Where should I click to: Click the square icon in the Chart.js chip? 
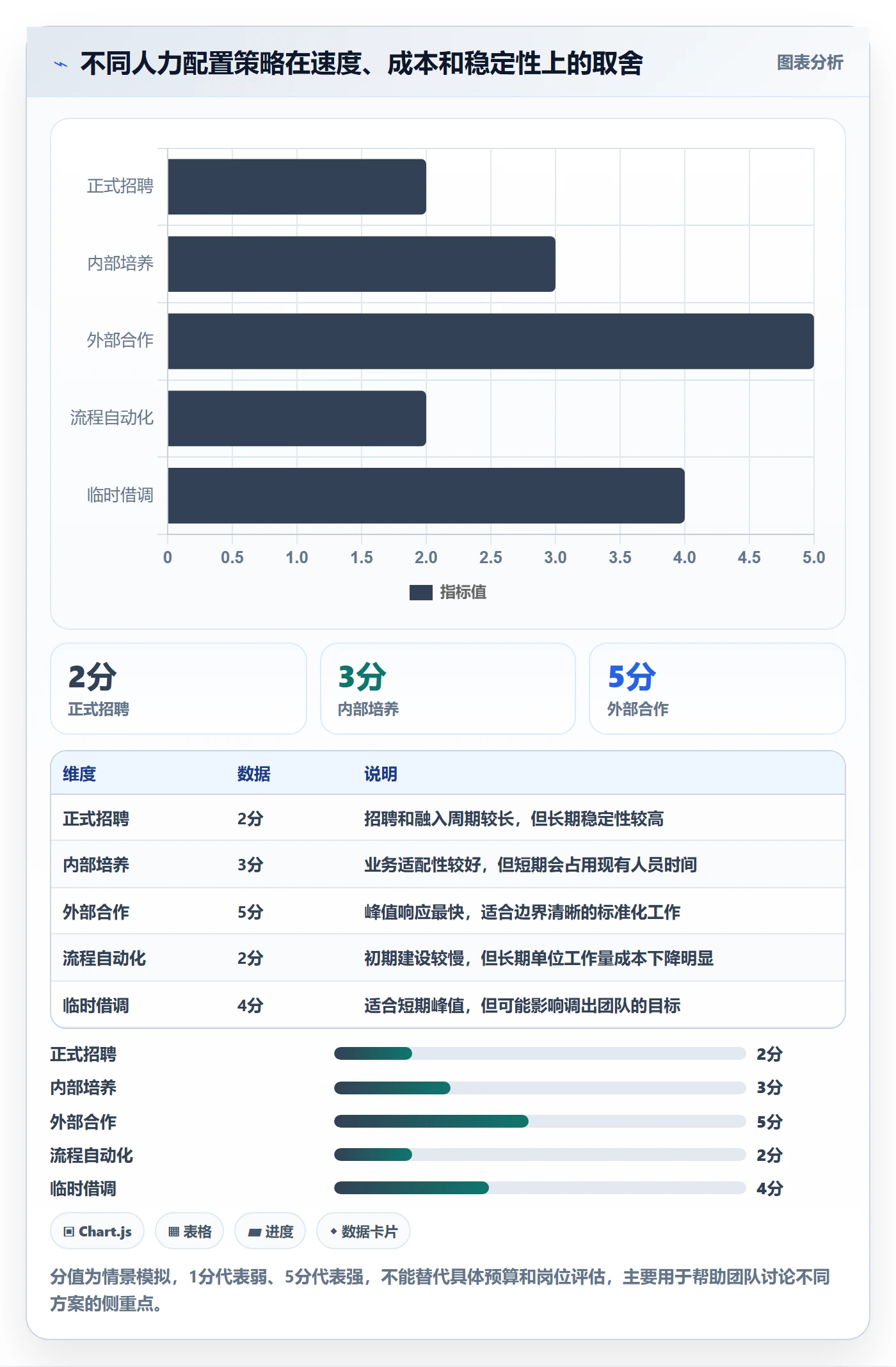(x=69, y=1232)
